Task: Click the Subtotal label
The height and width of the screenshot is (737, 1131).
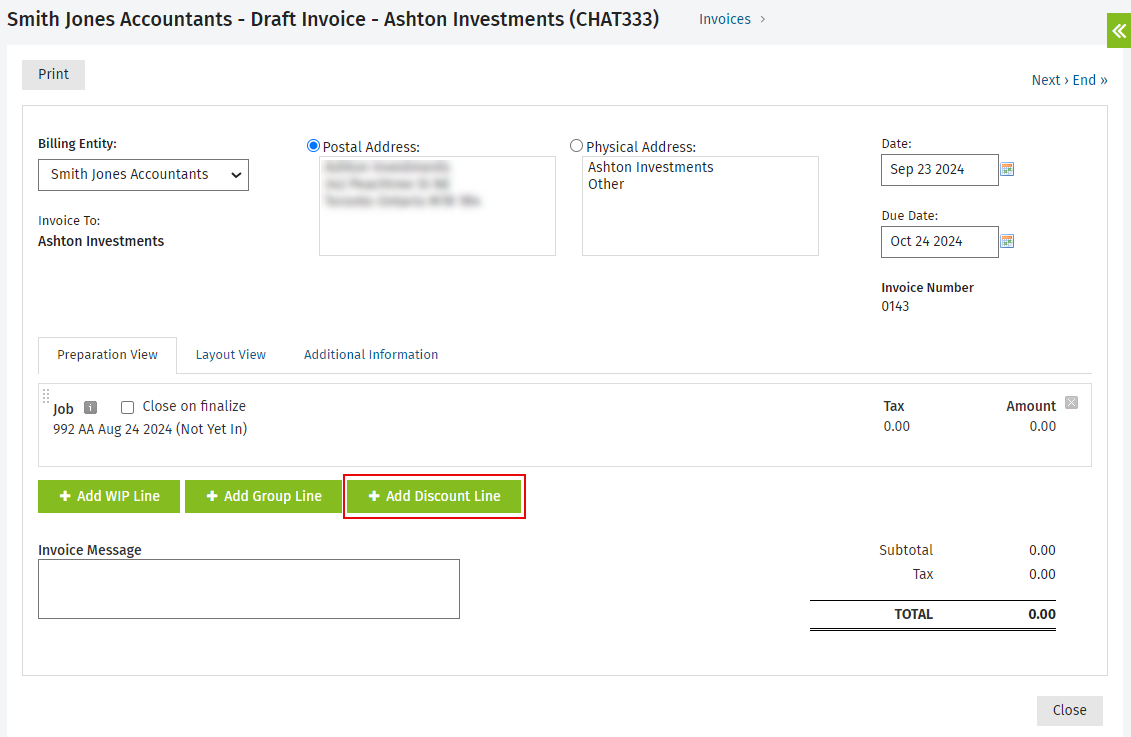Action: click(906, 550)
